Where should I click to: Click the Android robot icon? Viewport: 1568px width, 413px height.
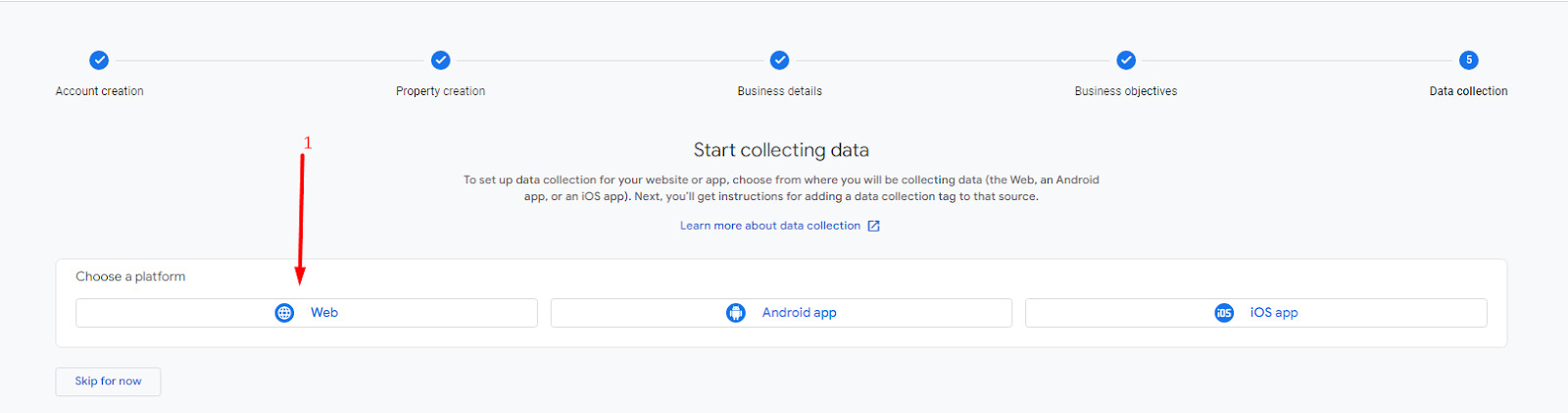point(736,313)
